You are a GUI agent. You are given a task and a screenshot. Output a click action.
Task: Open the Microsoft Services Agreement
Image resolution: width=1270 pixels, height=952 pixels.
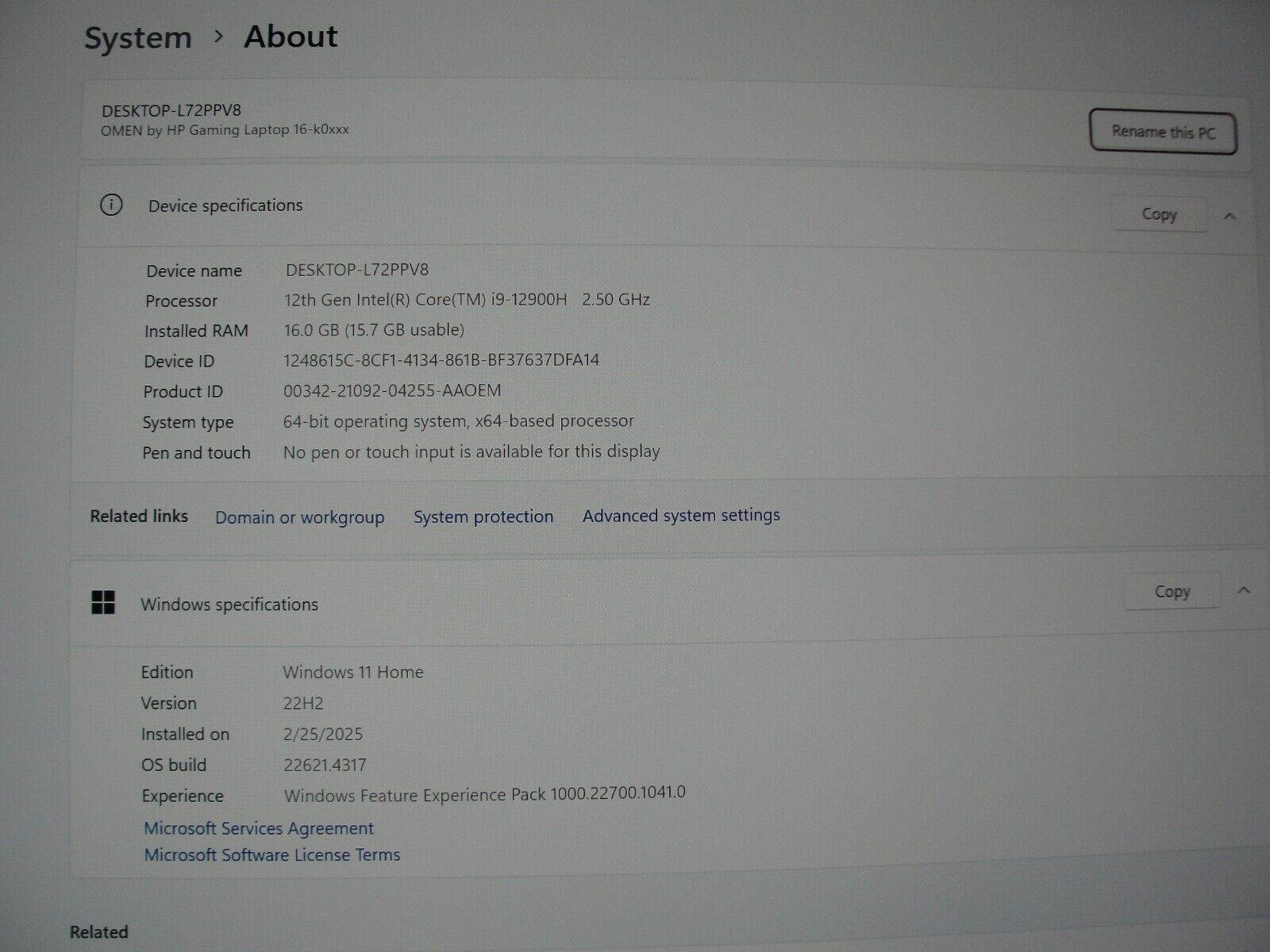click(259, 828)
